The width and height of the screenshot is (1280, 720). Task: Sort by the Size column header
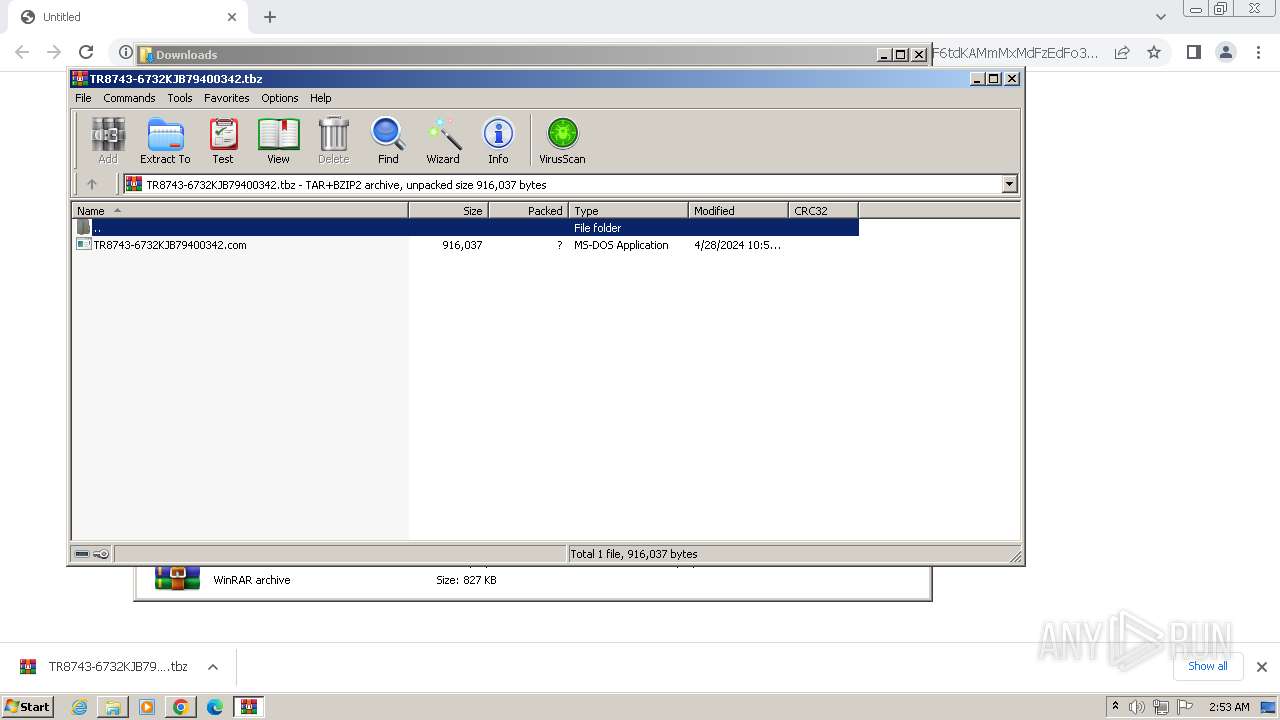coord(449,210)
